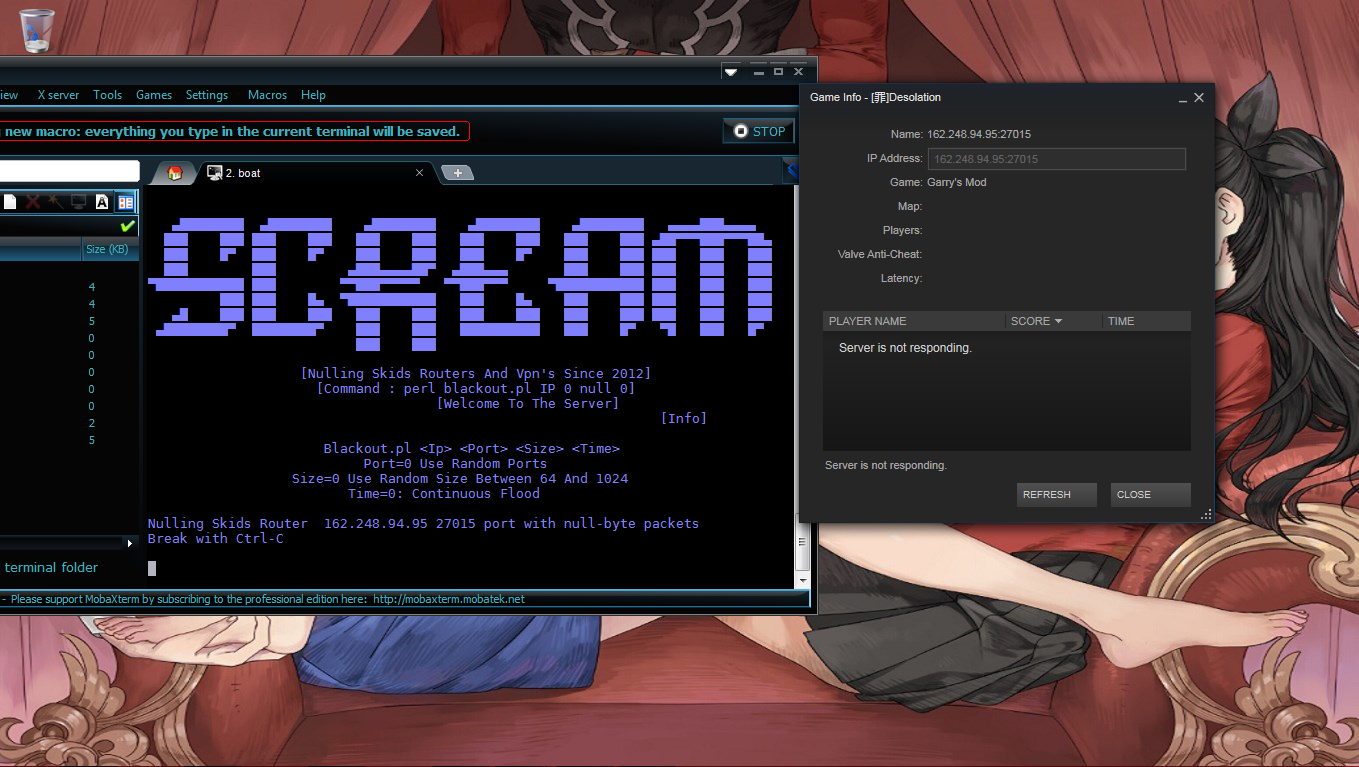Open the X server menu
This screenshot has height=767, width=1359.
point(58,95)
